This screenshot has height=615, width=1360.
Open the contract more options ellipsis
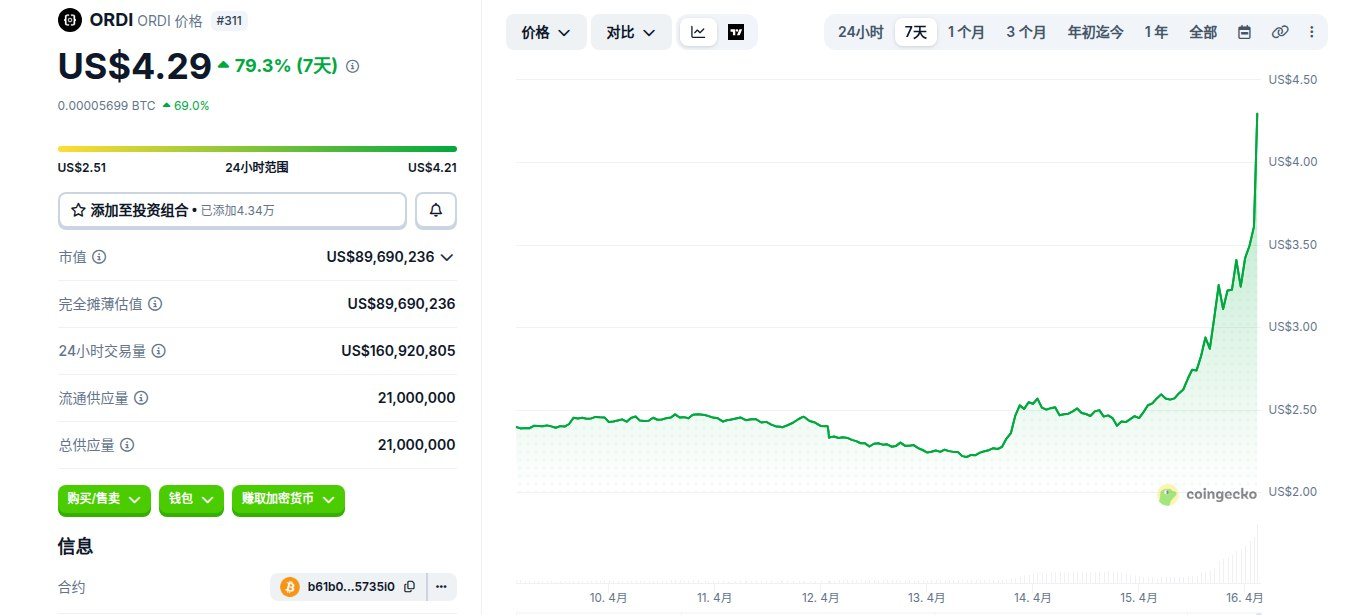pyautogui.click(x=441, y=587)
